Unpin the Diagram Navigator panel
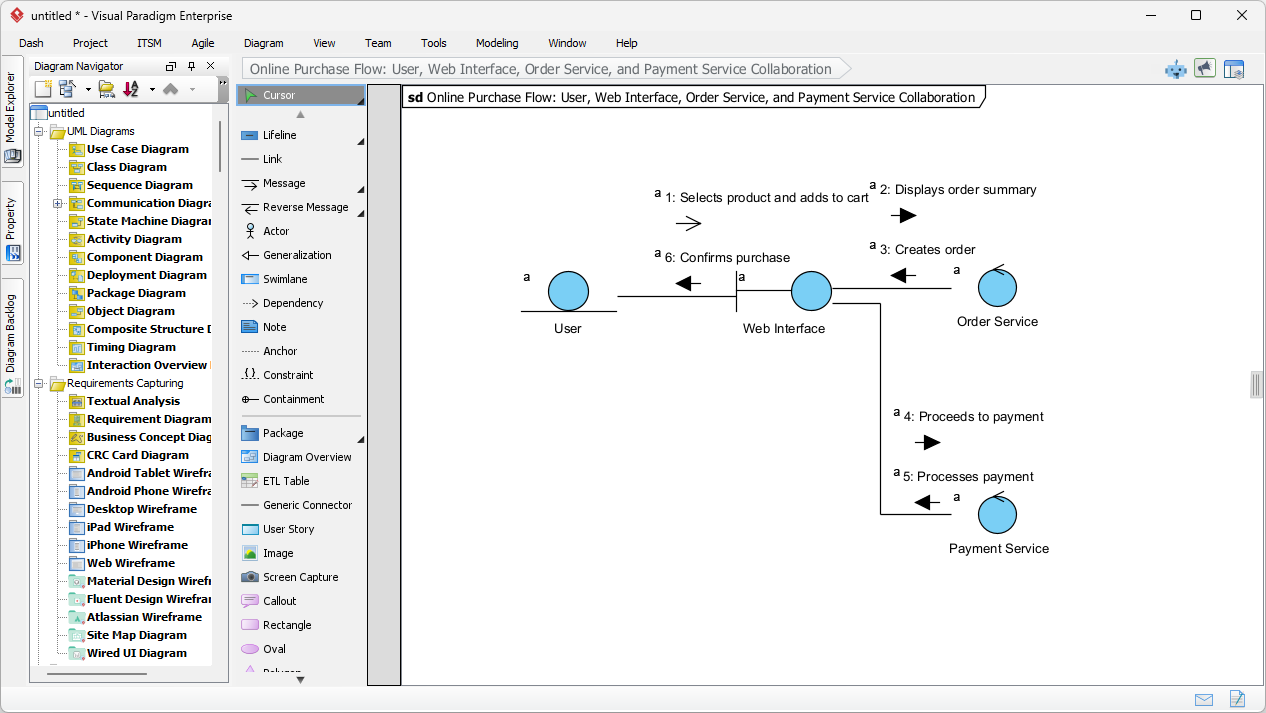1266x713 pixels. [191, 65]
